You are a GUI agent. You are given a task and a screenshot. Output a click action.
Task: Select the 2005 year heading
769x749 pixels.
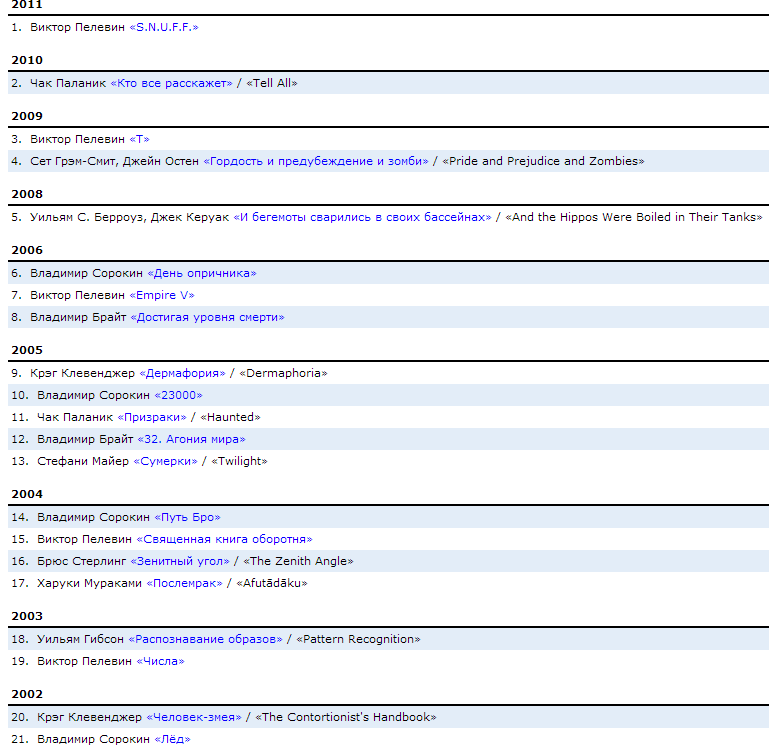point(27,350)
